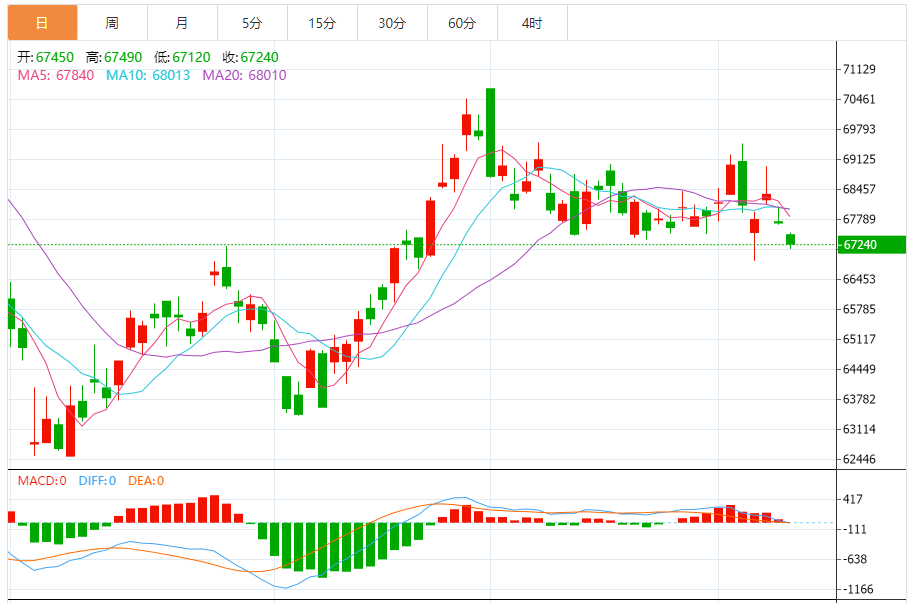Click the 收:67240 closing price value
The height and width of the screenshot is (603, 912).
(x=251, y=57)
